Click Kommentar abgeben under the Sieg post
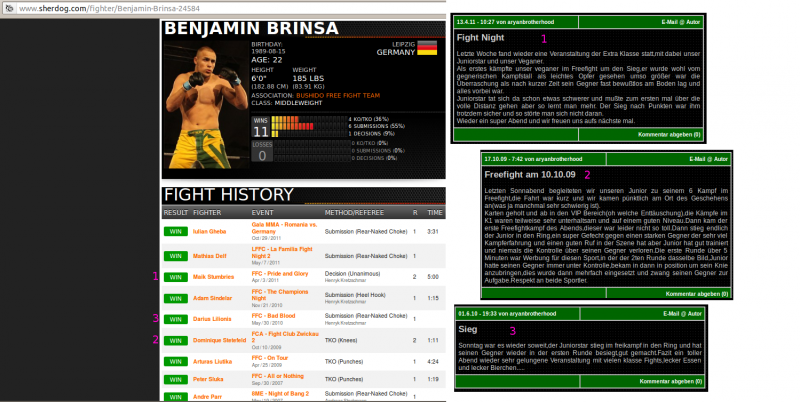The height and width of the screenshot is (402, 800). 671,382
